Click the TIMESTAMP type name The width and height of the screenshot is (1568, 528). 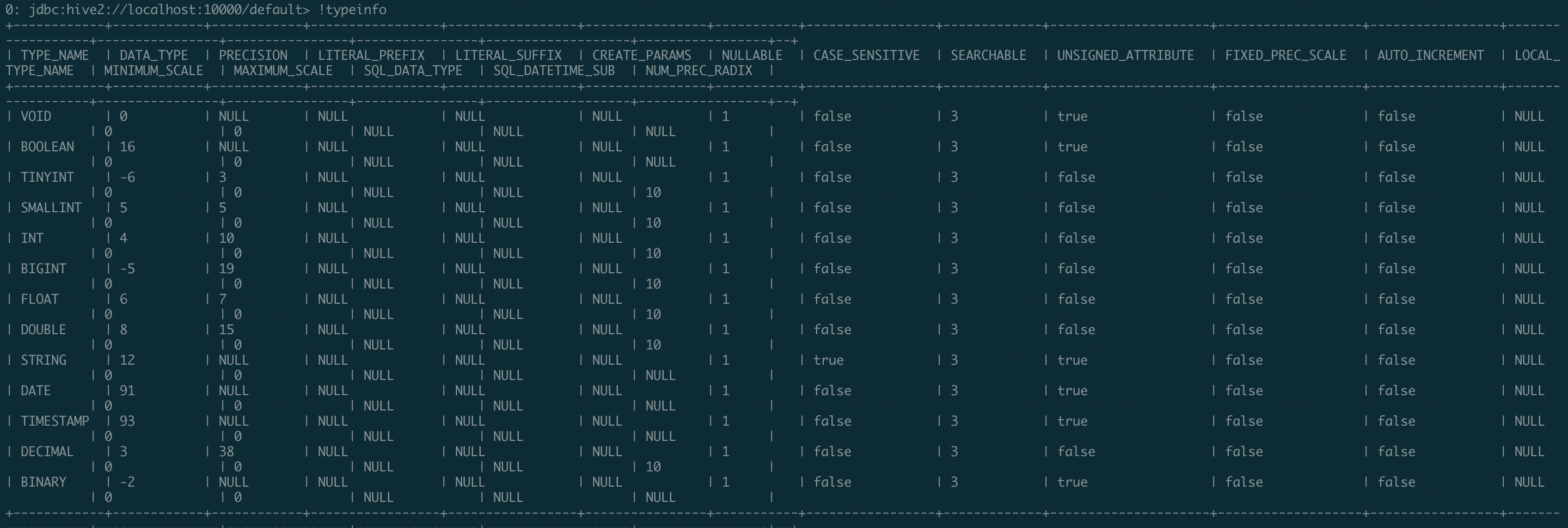[x=55, y=420]
